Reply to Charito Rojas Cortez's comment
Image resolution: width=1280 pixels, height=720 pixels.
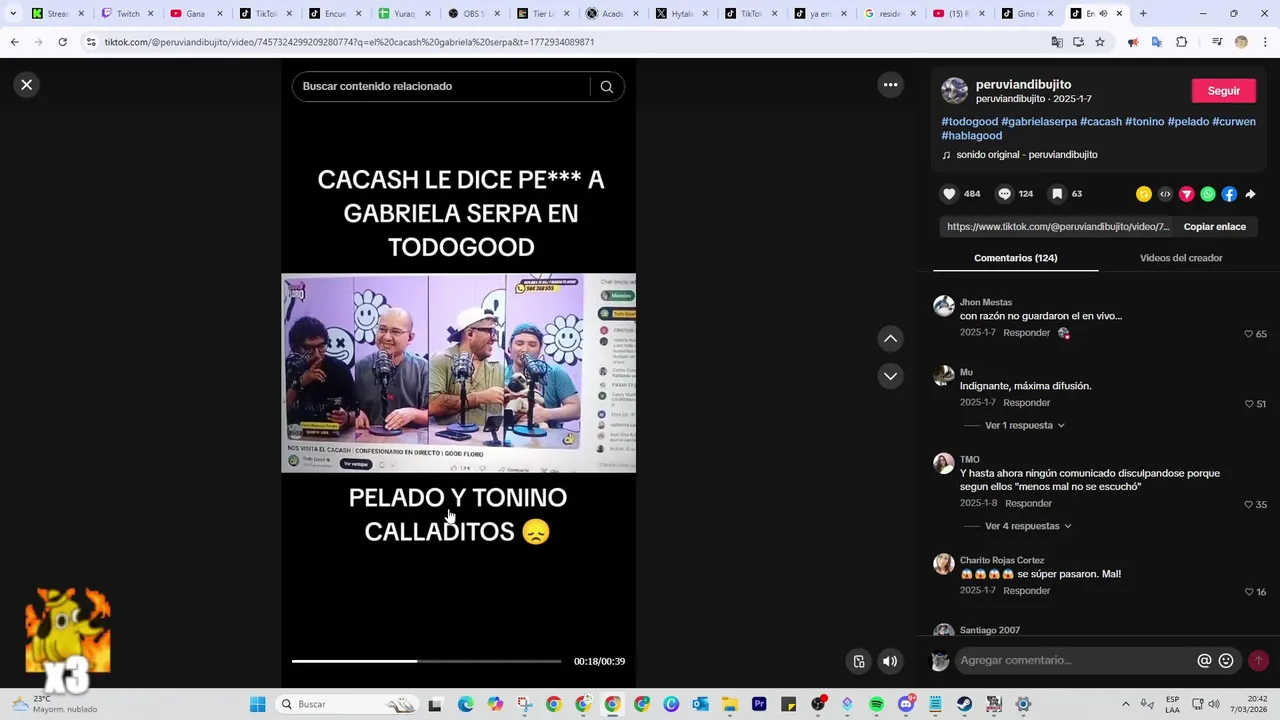point(1026,591)
